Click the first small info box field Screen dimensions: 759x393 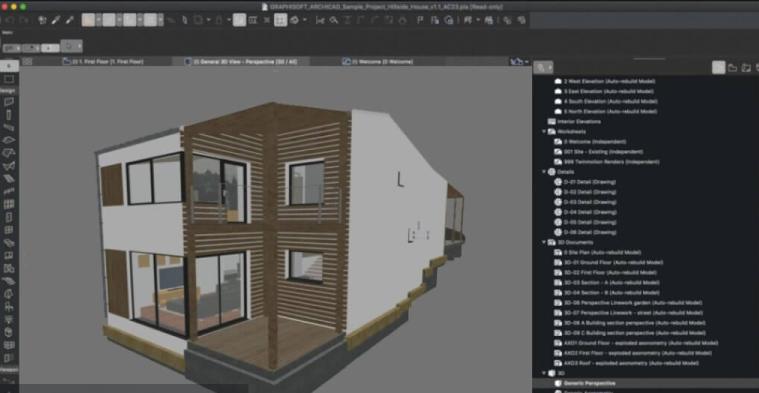pos(11,48)
